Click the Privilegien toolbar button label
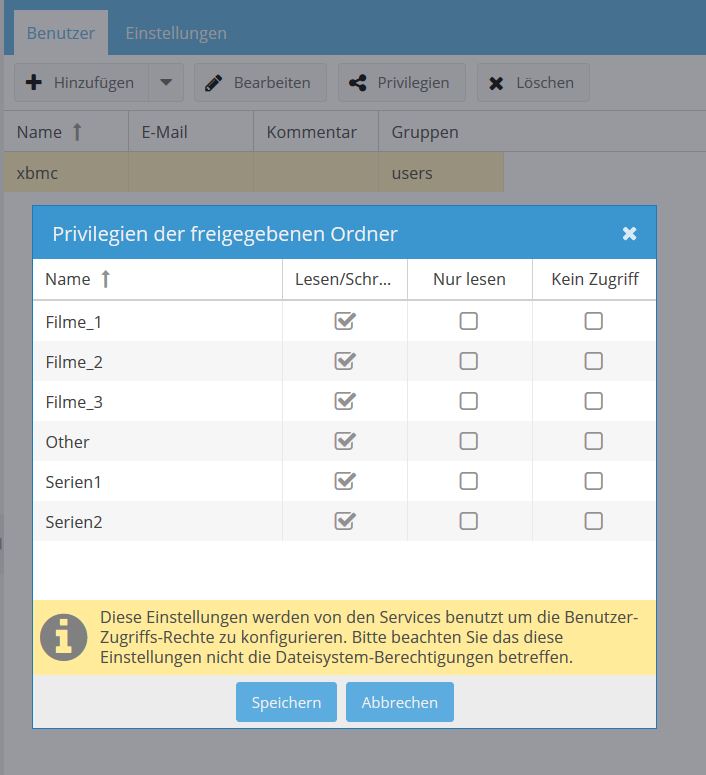 (x=413, y=83)
